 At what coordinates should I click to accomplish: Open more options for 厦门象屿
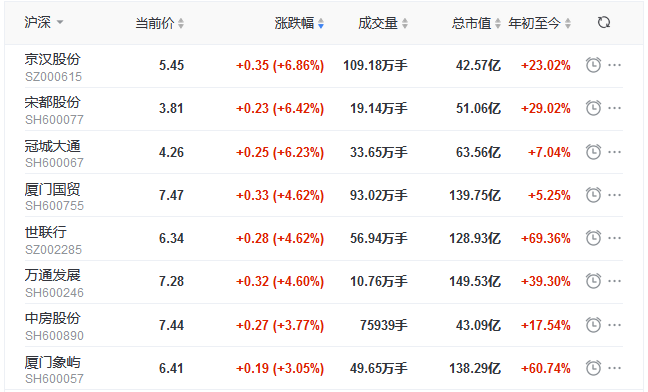(615, 368)
